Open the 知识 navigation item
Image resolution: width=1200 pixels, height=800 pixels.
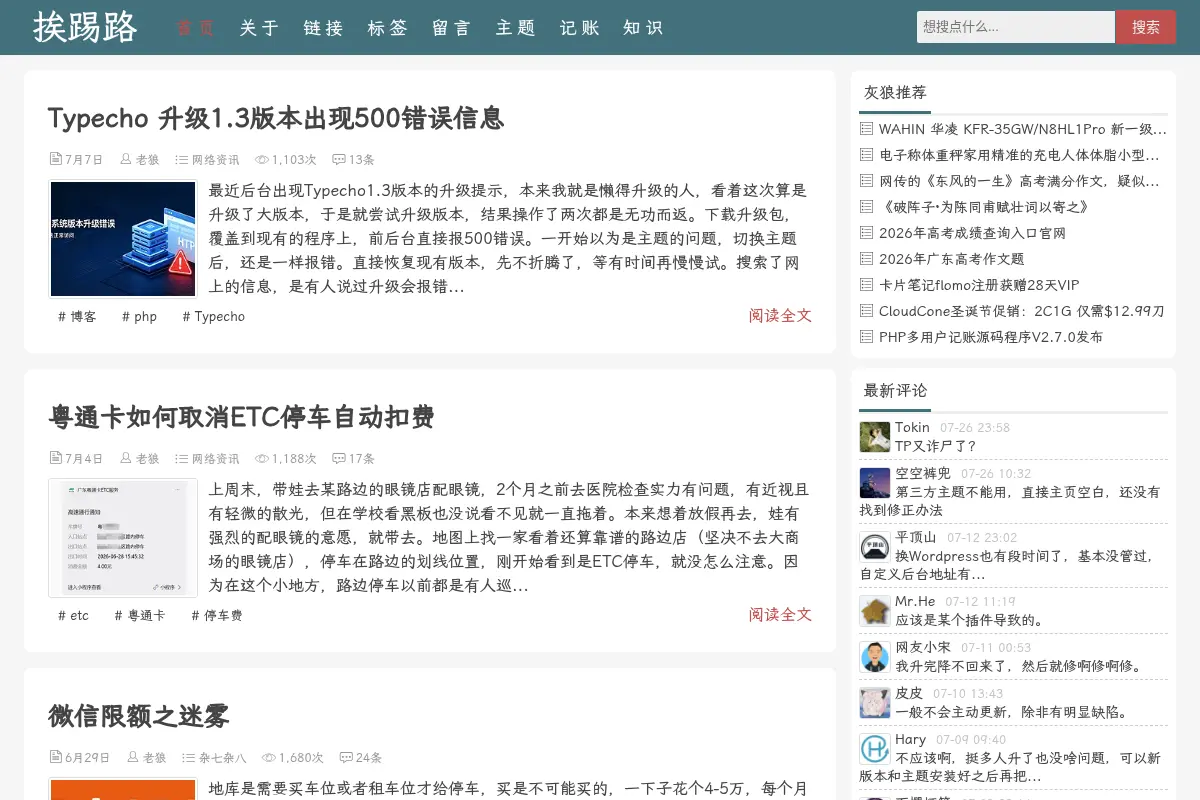pos(642,28)
